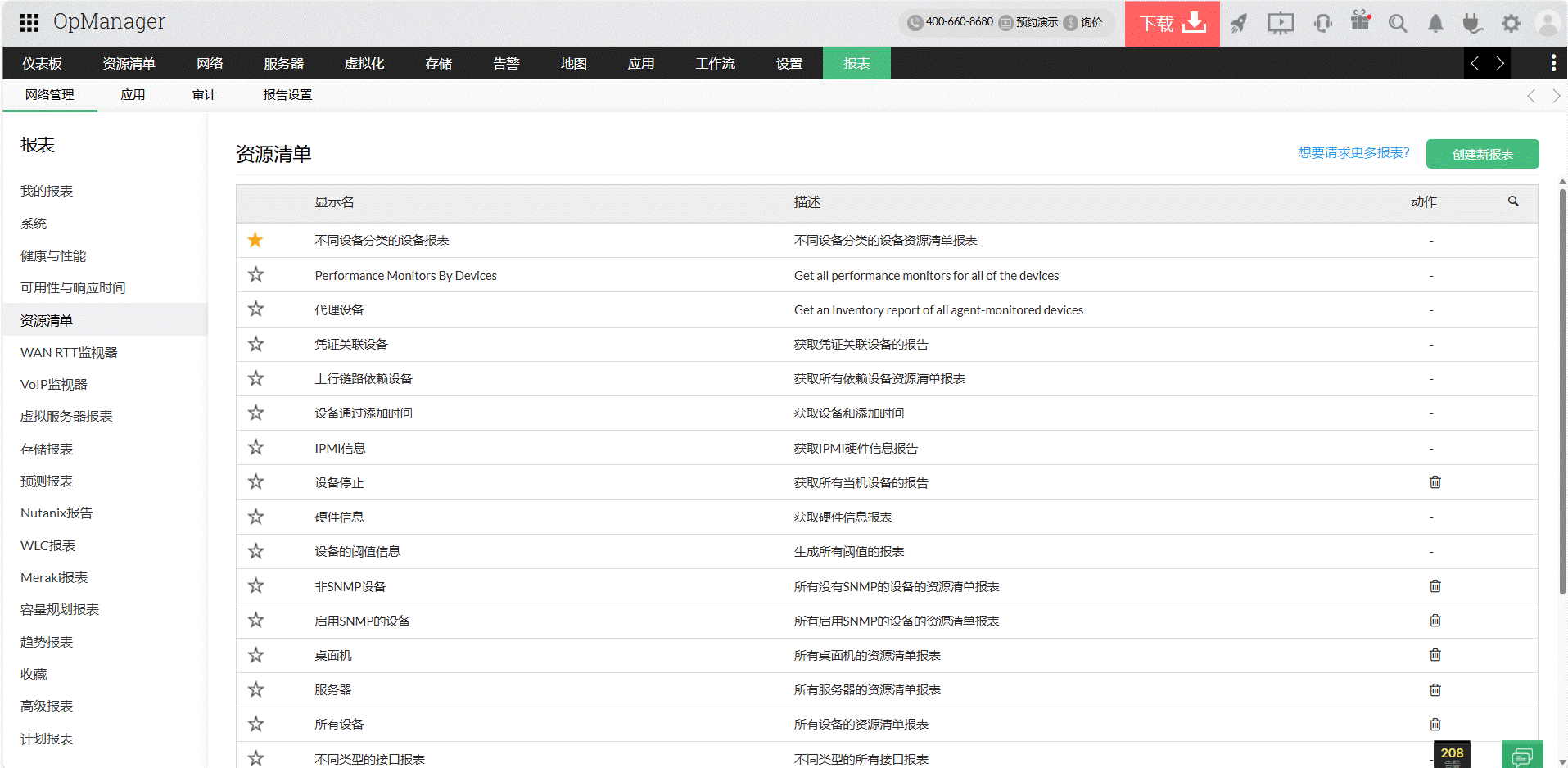Delete the 设备停止 report via trash icon
The height and width of the screenshot is (768, 1568).
(x=1435, y=482)
